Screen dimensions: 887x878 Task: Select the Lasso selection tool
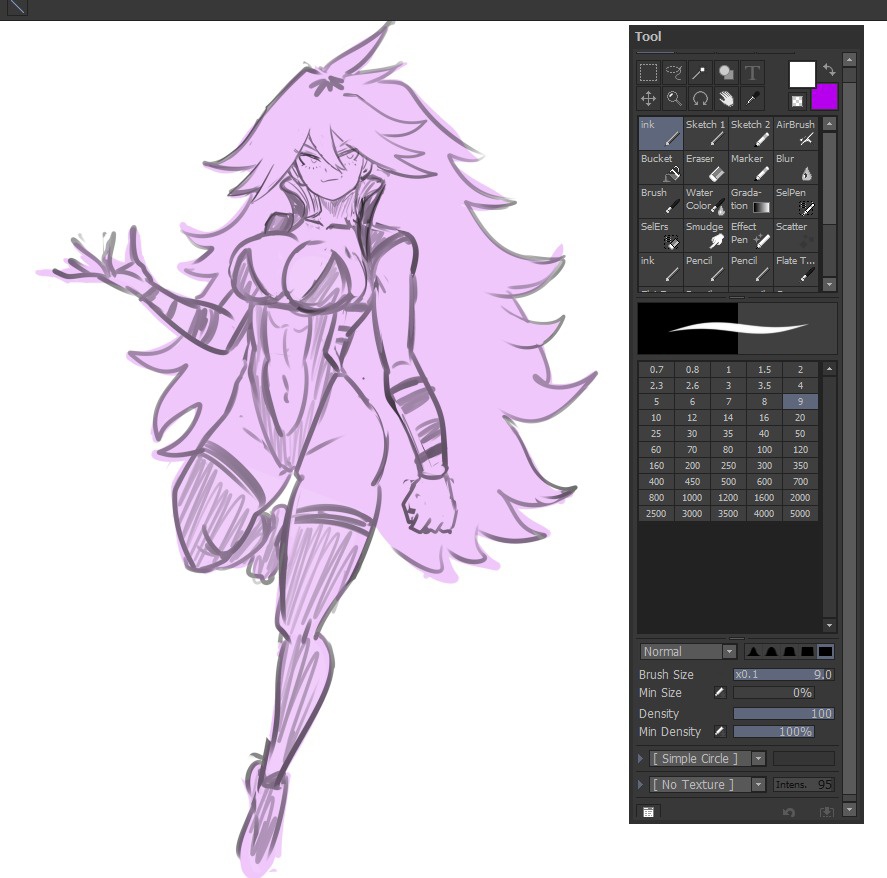click(674, 72)
